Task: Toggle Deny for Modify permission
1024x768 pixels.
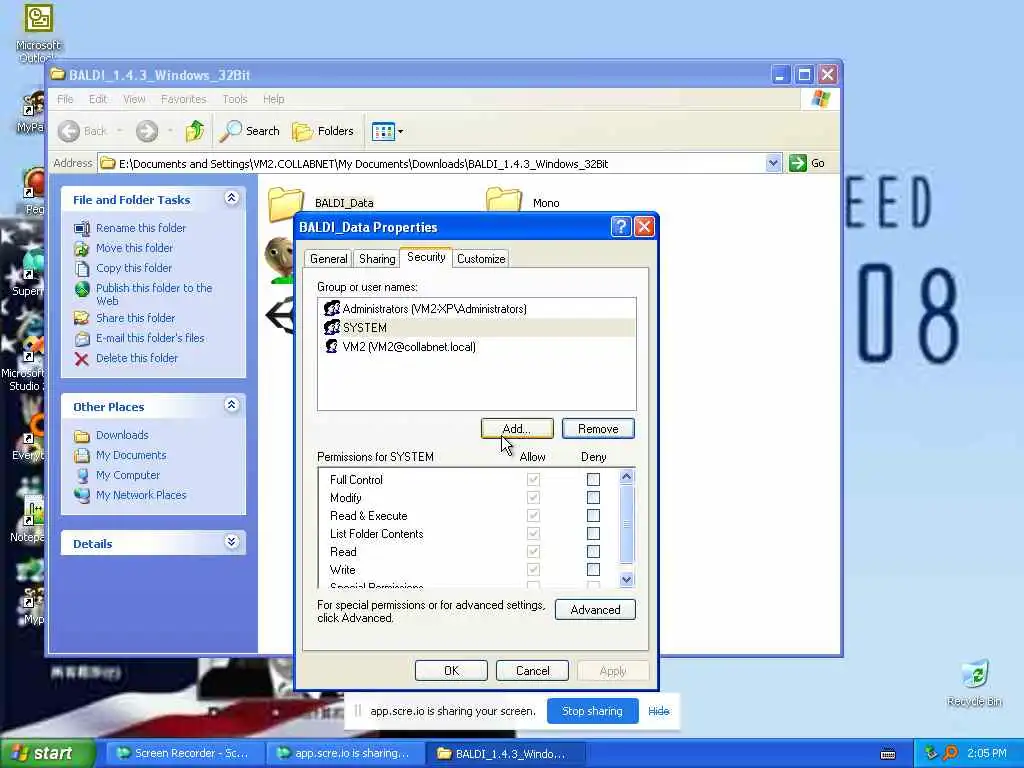Action: [593, 498]
